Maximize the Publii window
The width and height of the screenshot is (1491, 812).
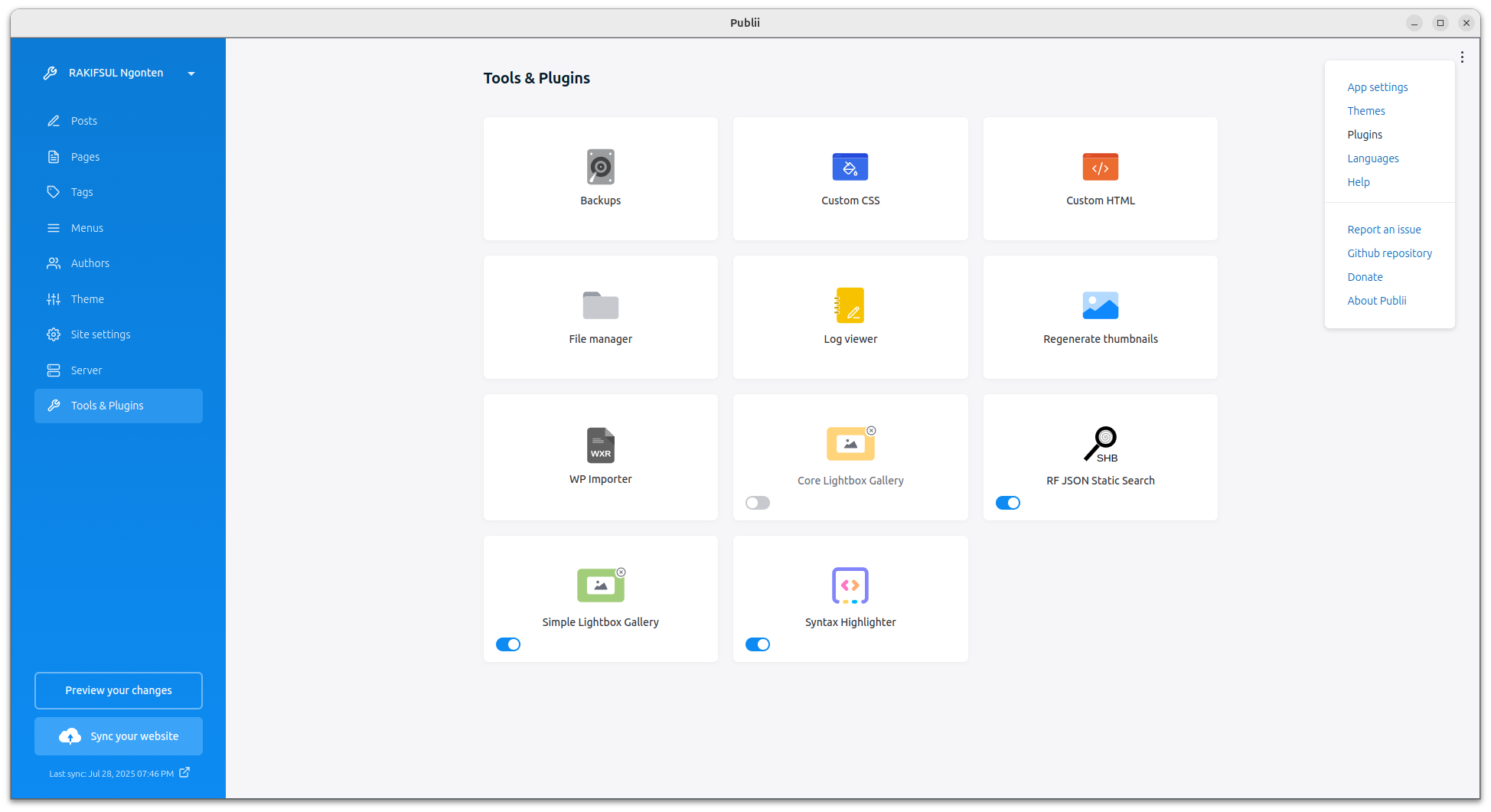point(1440,23)
